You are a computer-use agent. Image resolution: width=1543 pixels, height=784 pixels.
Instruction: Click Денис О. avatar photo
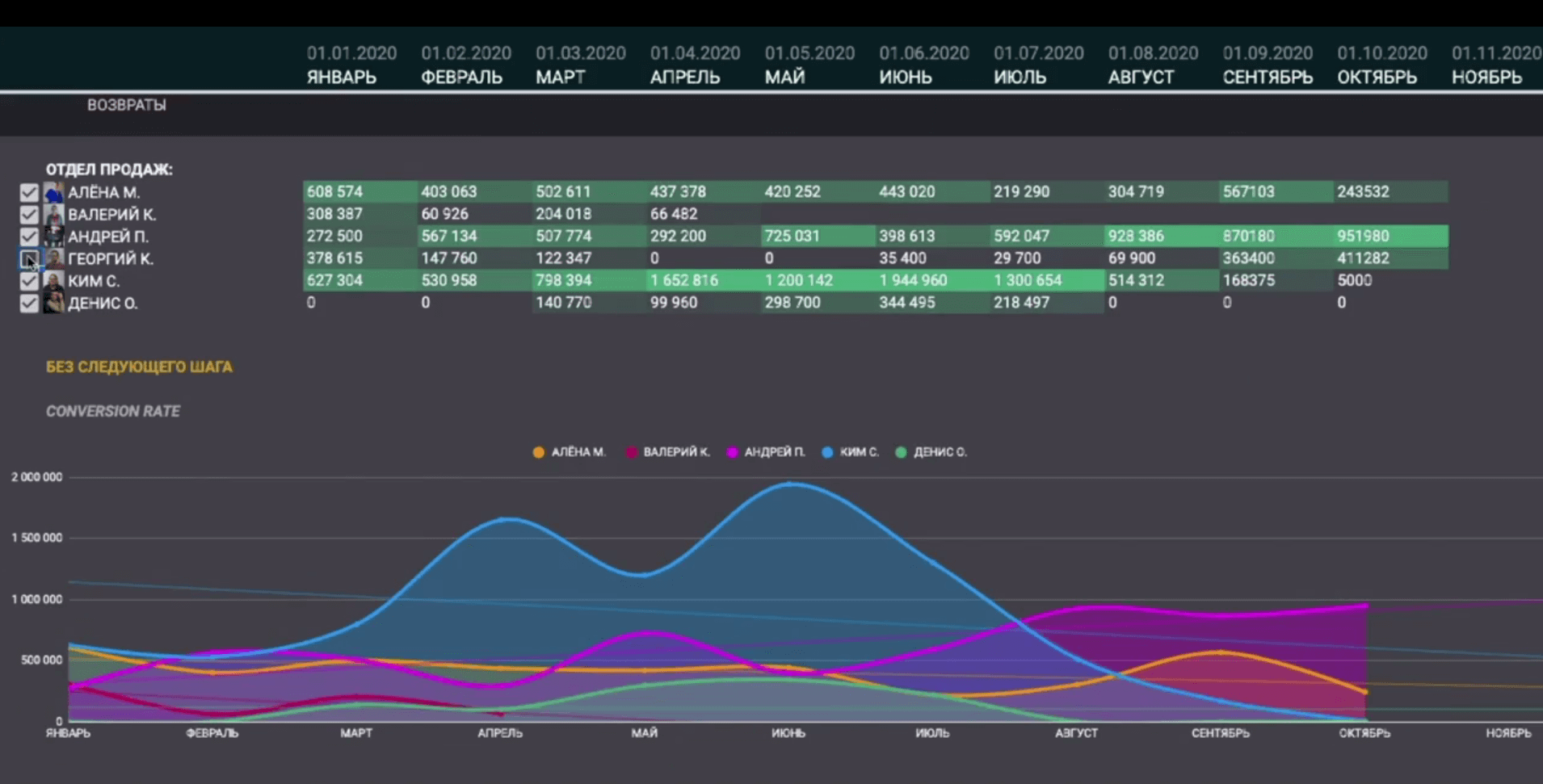coord(53,303)
